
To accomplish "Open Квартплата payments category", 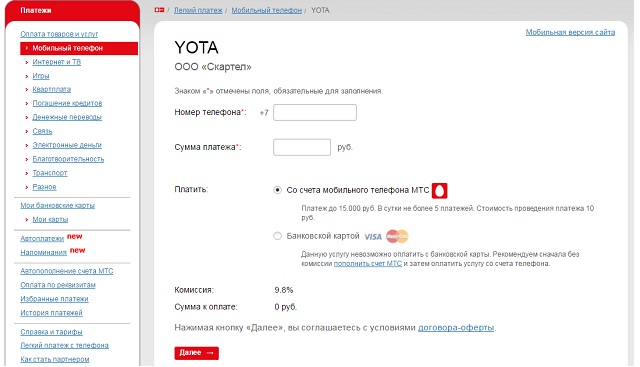I will pos(51,89).
